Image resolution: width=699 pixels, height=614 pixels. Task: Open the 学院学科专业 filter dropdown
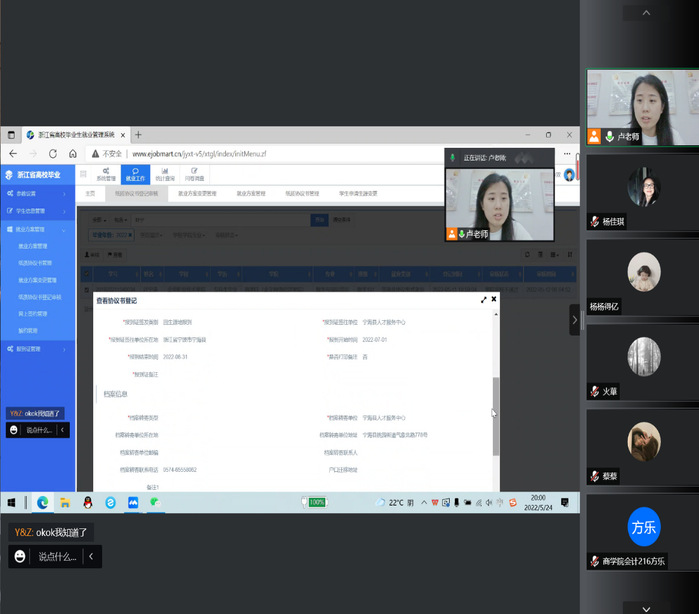click(x=189, y=235)
